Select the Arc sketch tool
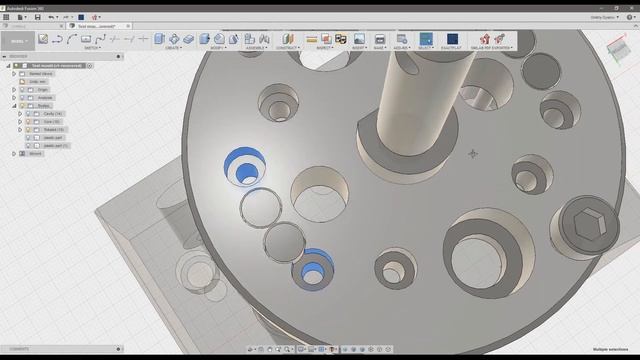Viewport: 640px width, 360px height. coord(72,39)
